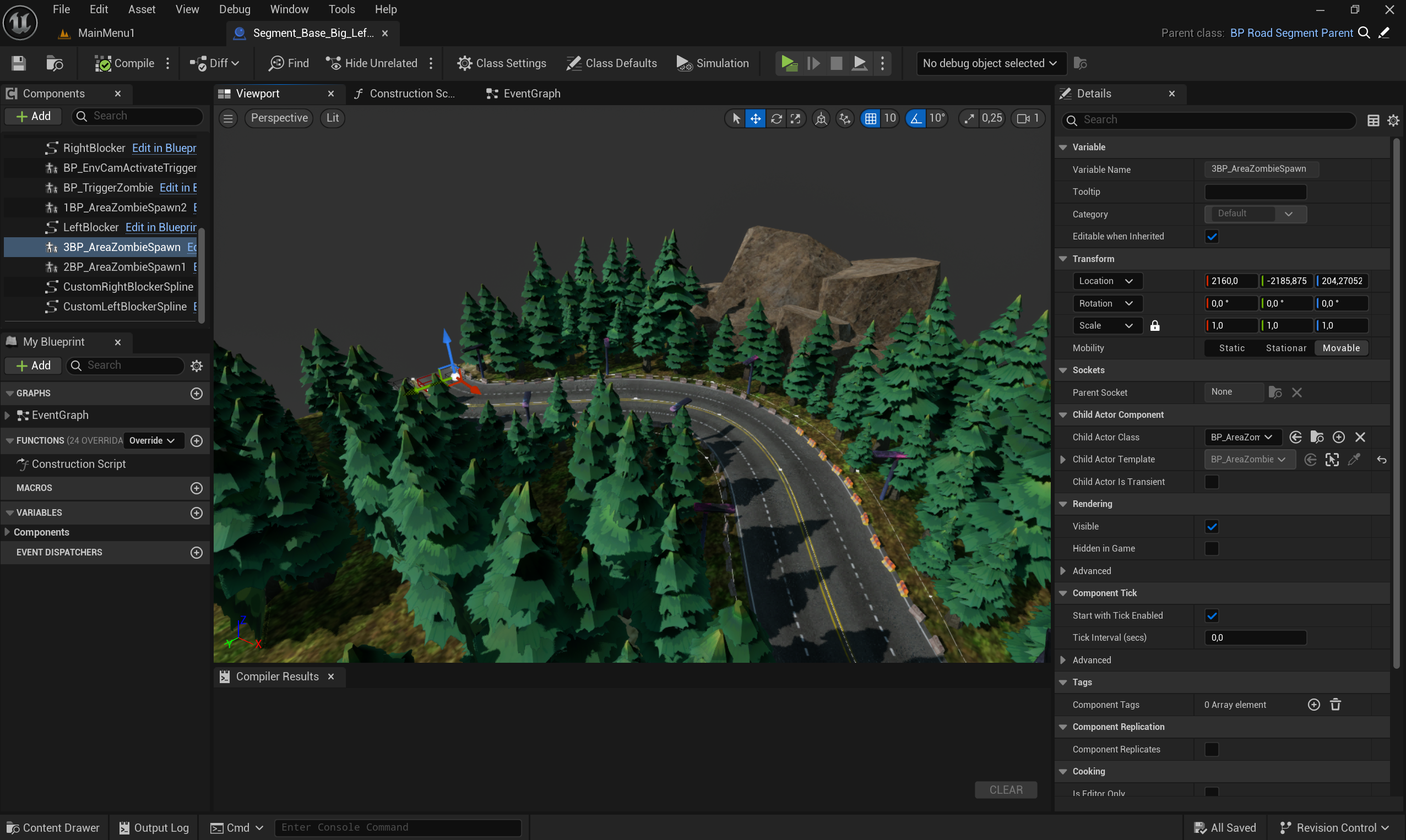Open My Blueprint settings gear

(x=197, y=366)
